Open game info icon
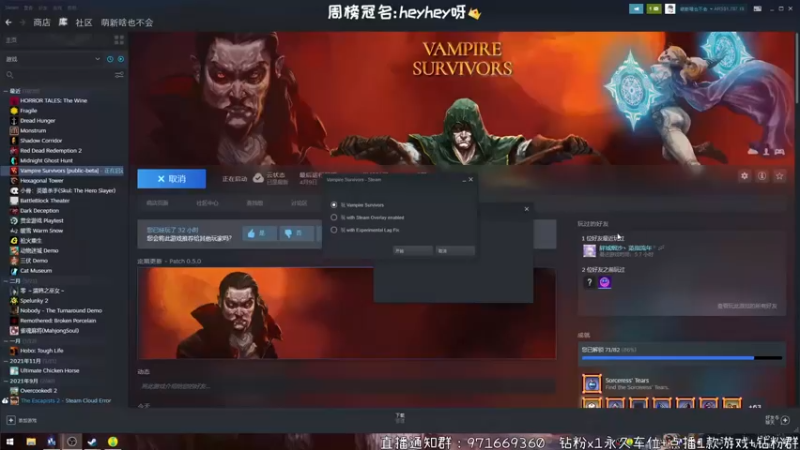Image resolution: width=800 pixels, height=450 pixels. tap(762, 176)
